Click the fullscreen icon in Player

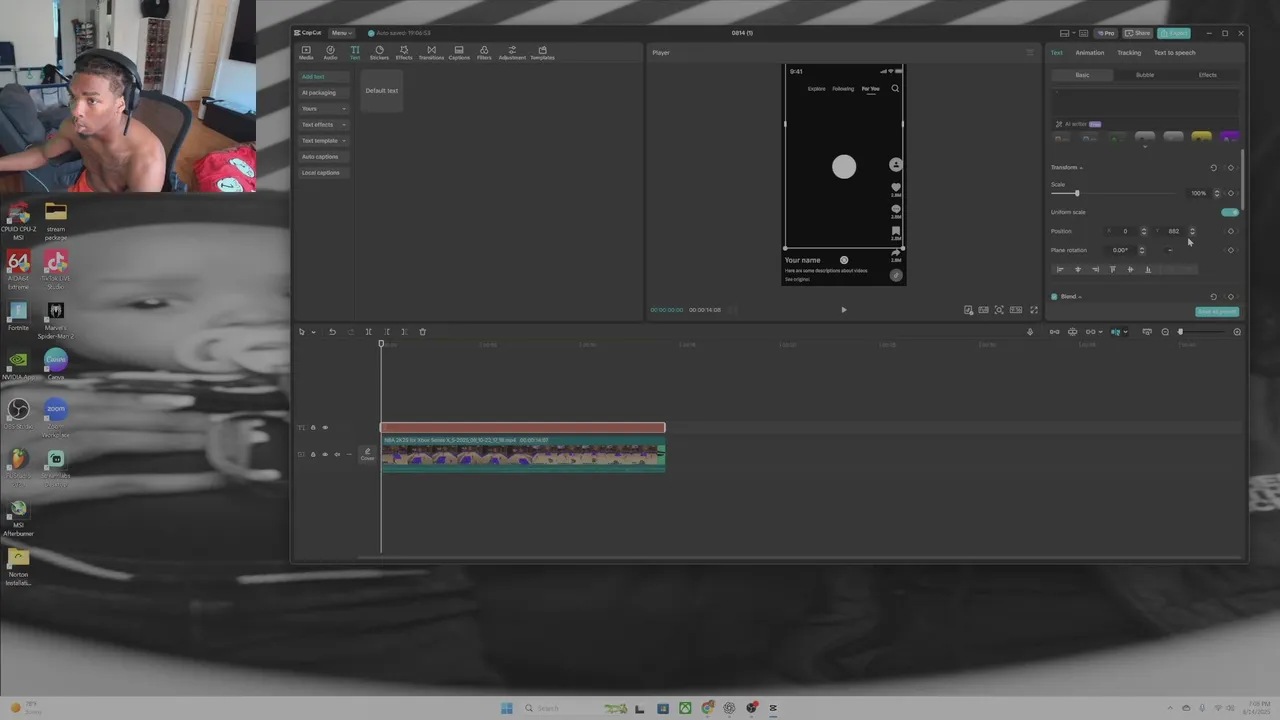[1034, 310]
